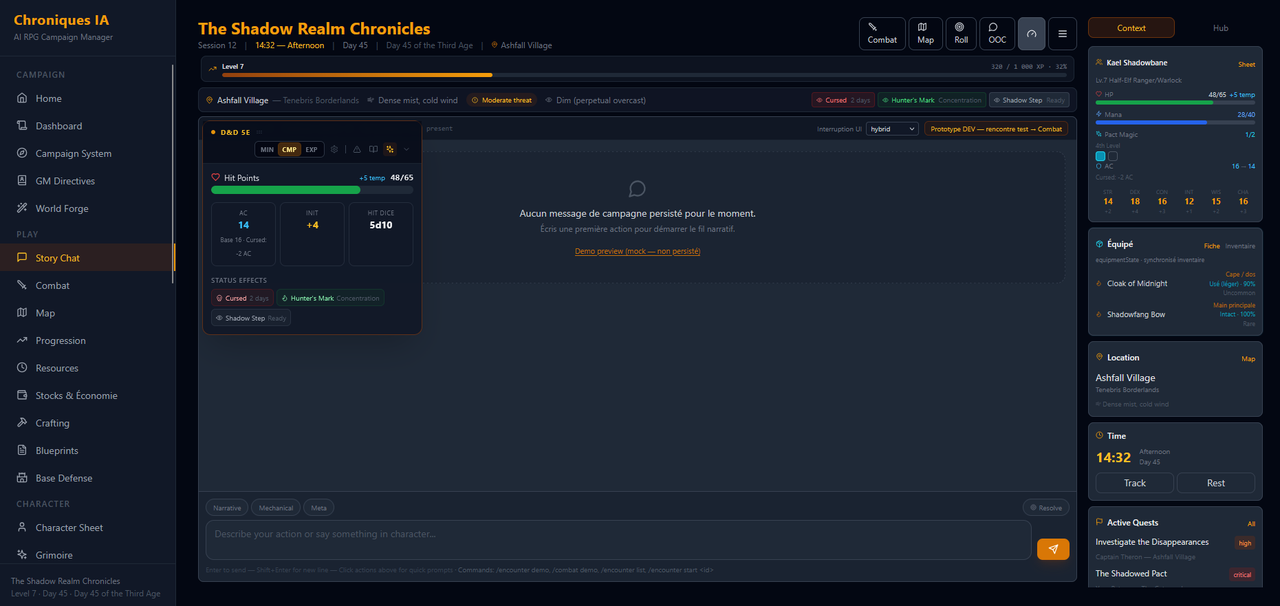Select the Meta quick prompt chip

319,508
